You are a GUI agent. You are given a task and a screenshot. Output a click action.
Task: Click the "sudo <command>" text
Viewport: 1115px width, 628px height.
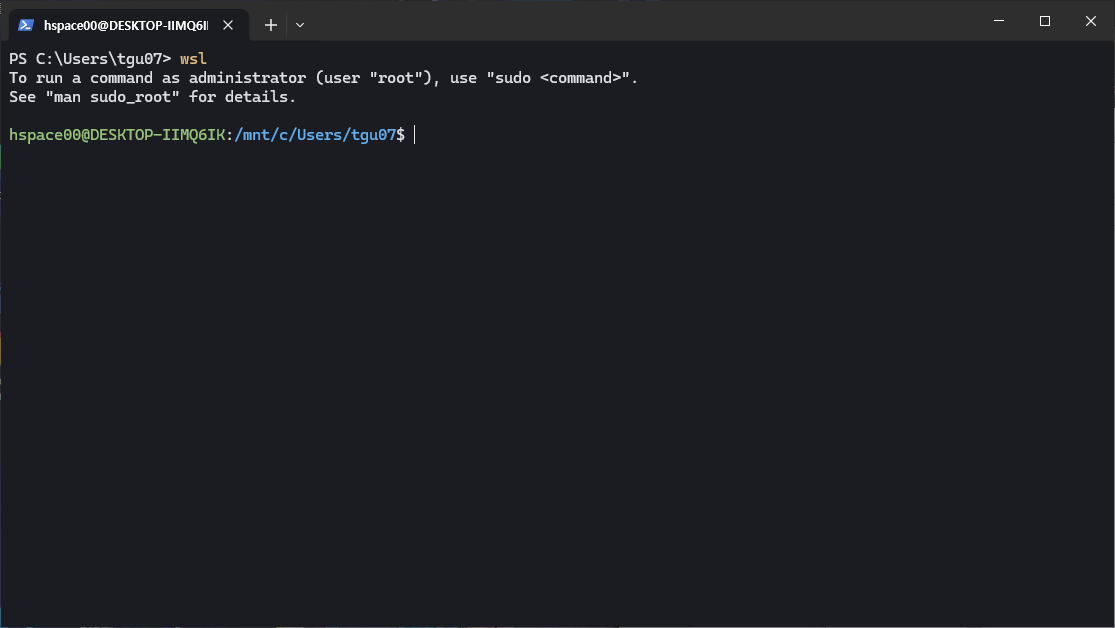point(561,78)
